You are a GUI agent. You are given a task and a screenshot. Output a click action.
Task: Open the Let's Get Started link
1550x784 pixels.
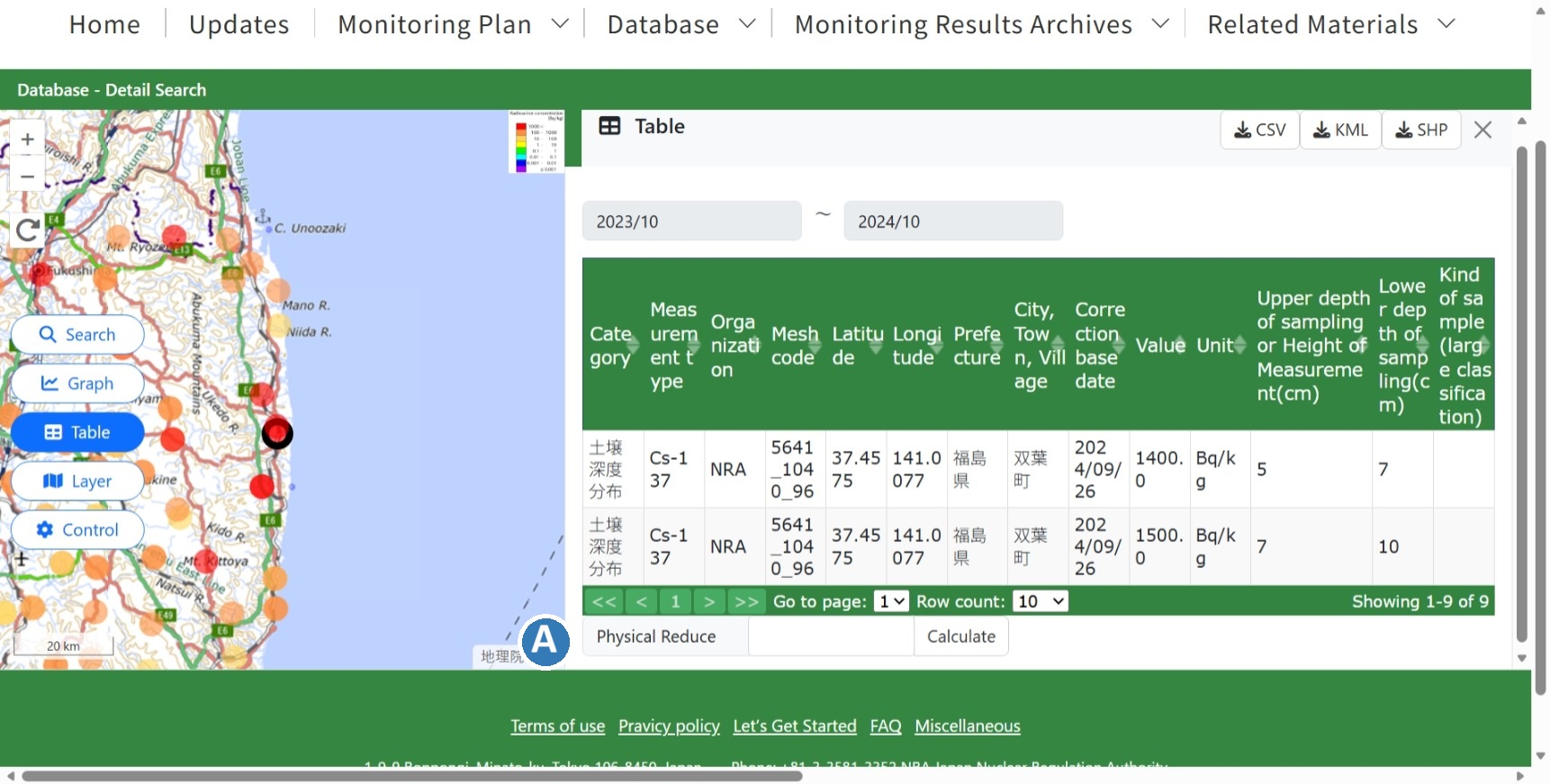[x=795, y=725]
